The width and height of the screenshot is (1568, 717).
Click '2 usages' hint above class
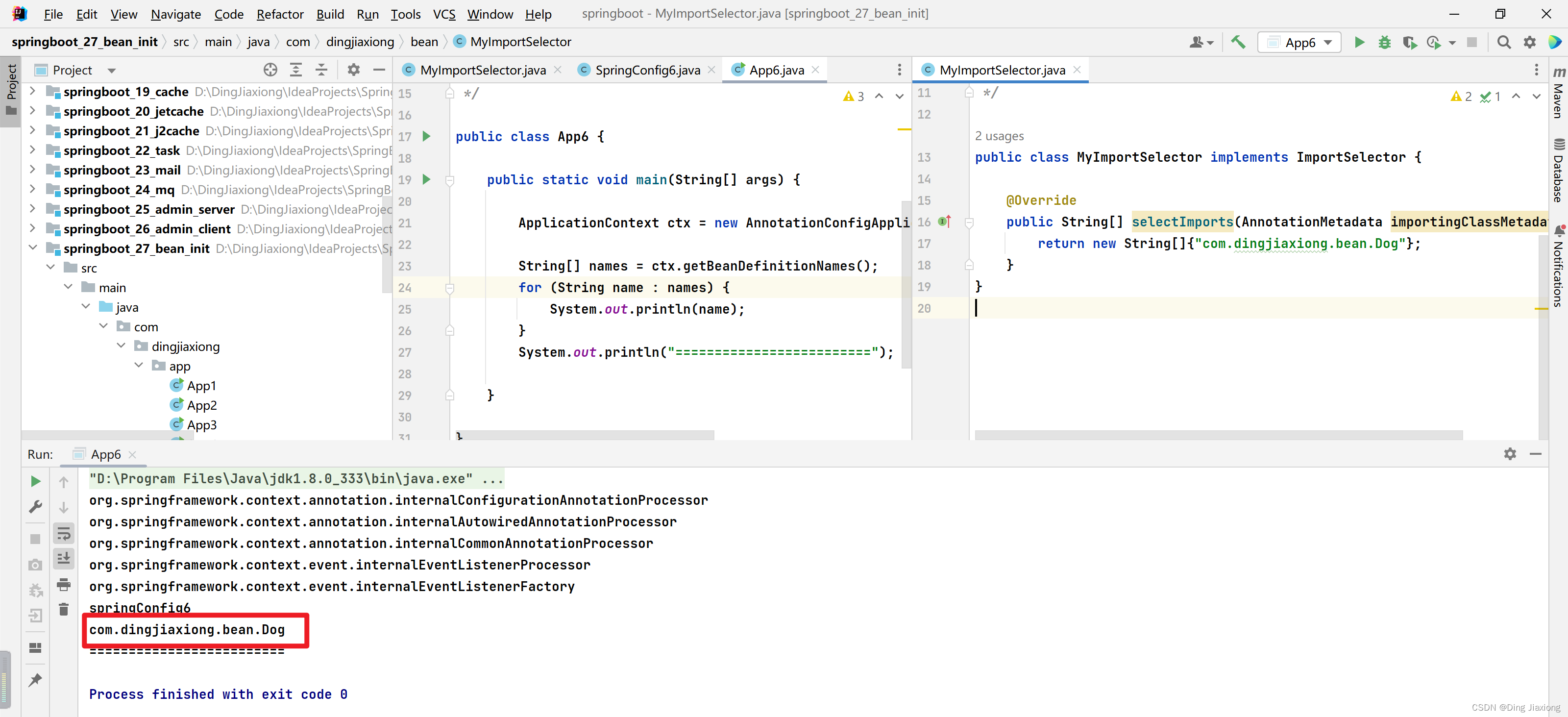point(999,136)
